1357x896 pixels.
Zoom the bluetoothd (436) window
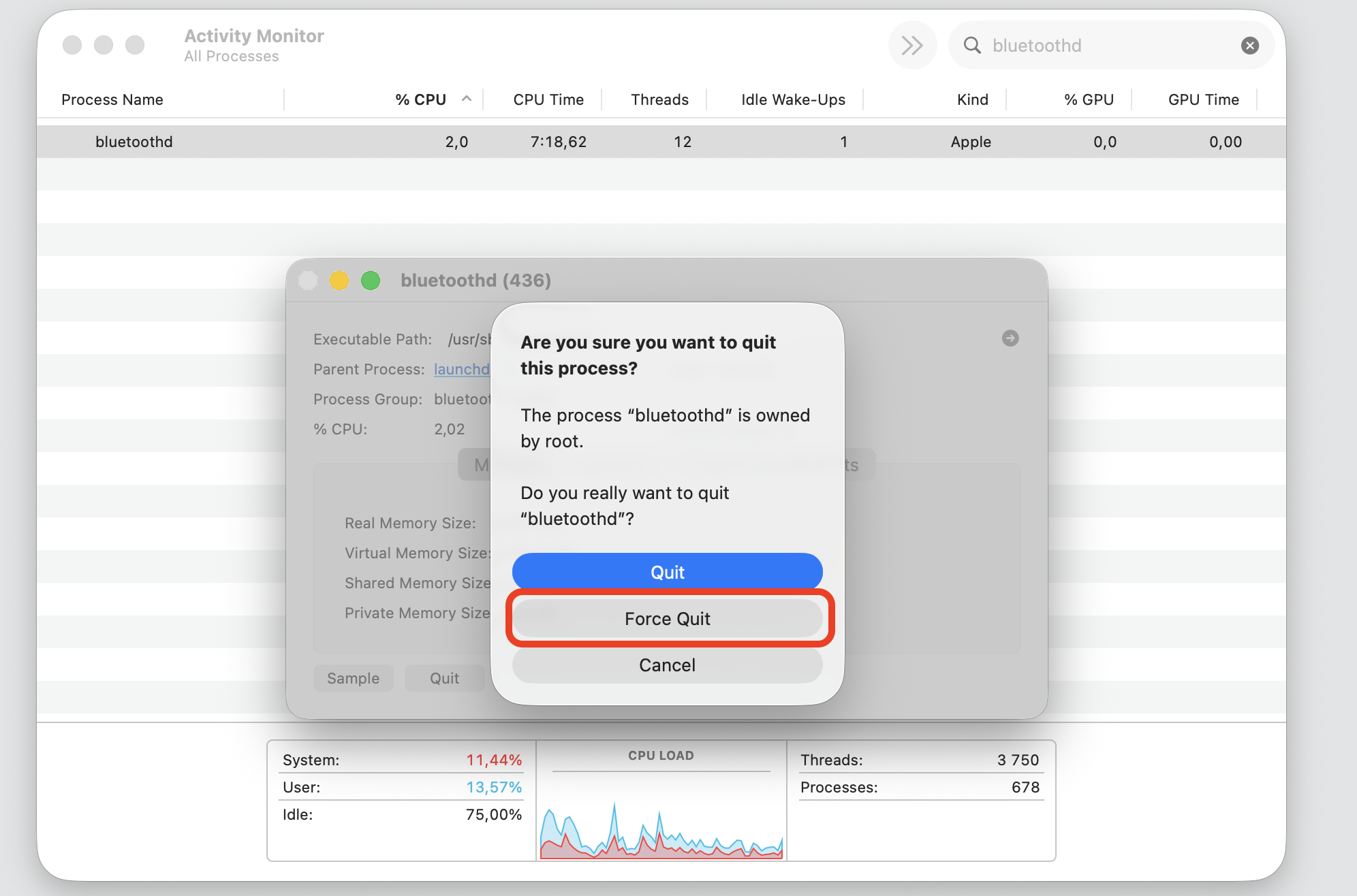(371, 281)
